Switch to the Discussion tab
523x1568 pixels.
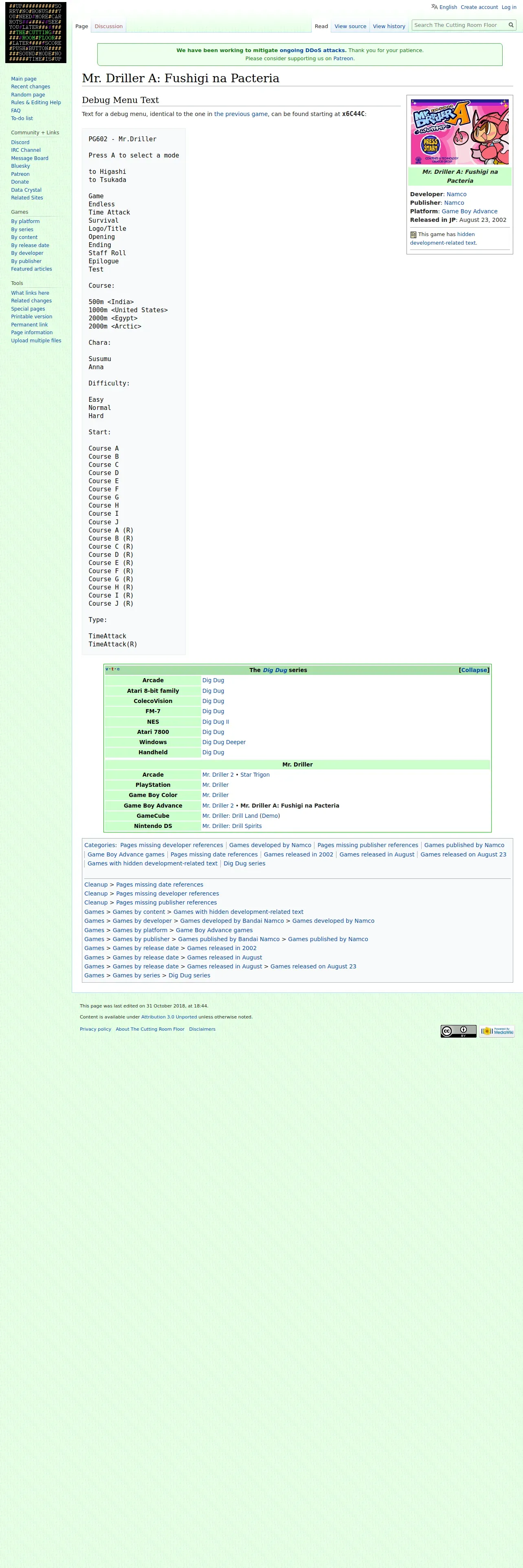pyautogui.click(x=108, y=26)
